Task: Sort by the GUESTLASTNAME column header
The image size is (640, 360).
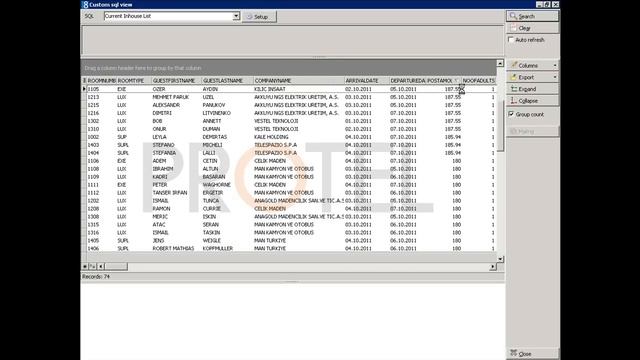Action: coord(227,81)
